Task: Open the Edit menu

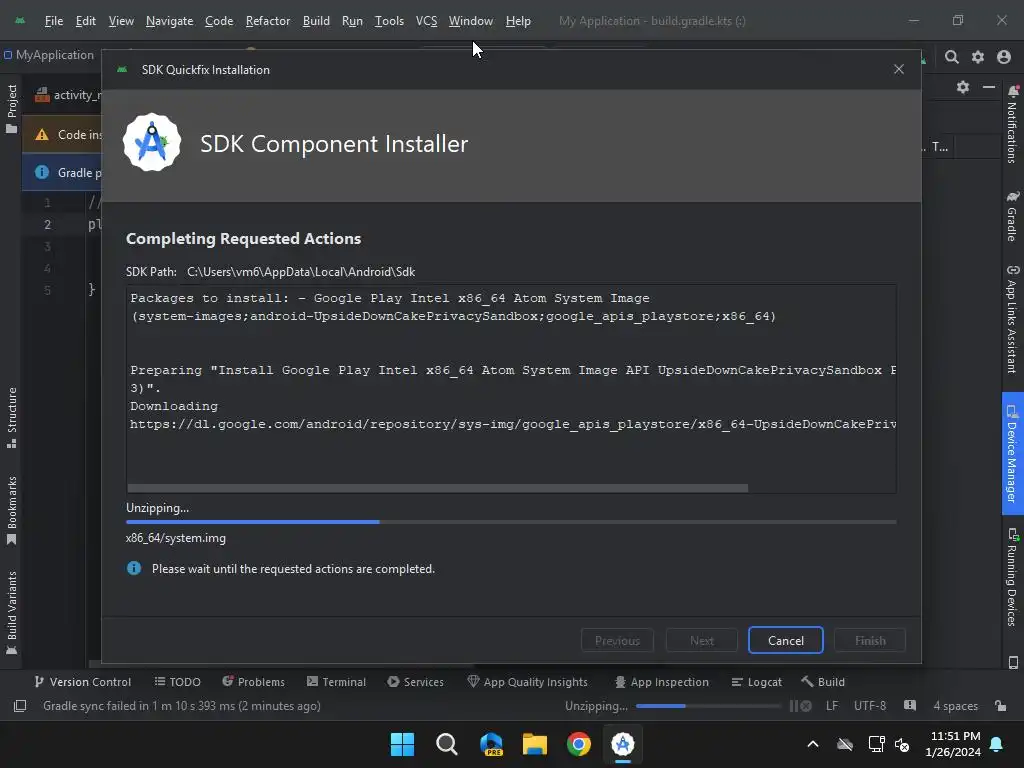Action: pos(86,21)
